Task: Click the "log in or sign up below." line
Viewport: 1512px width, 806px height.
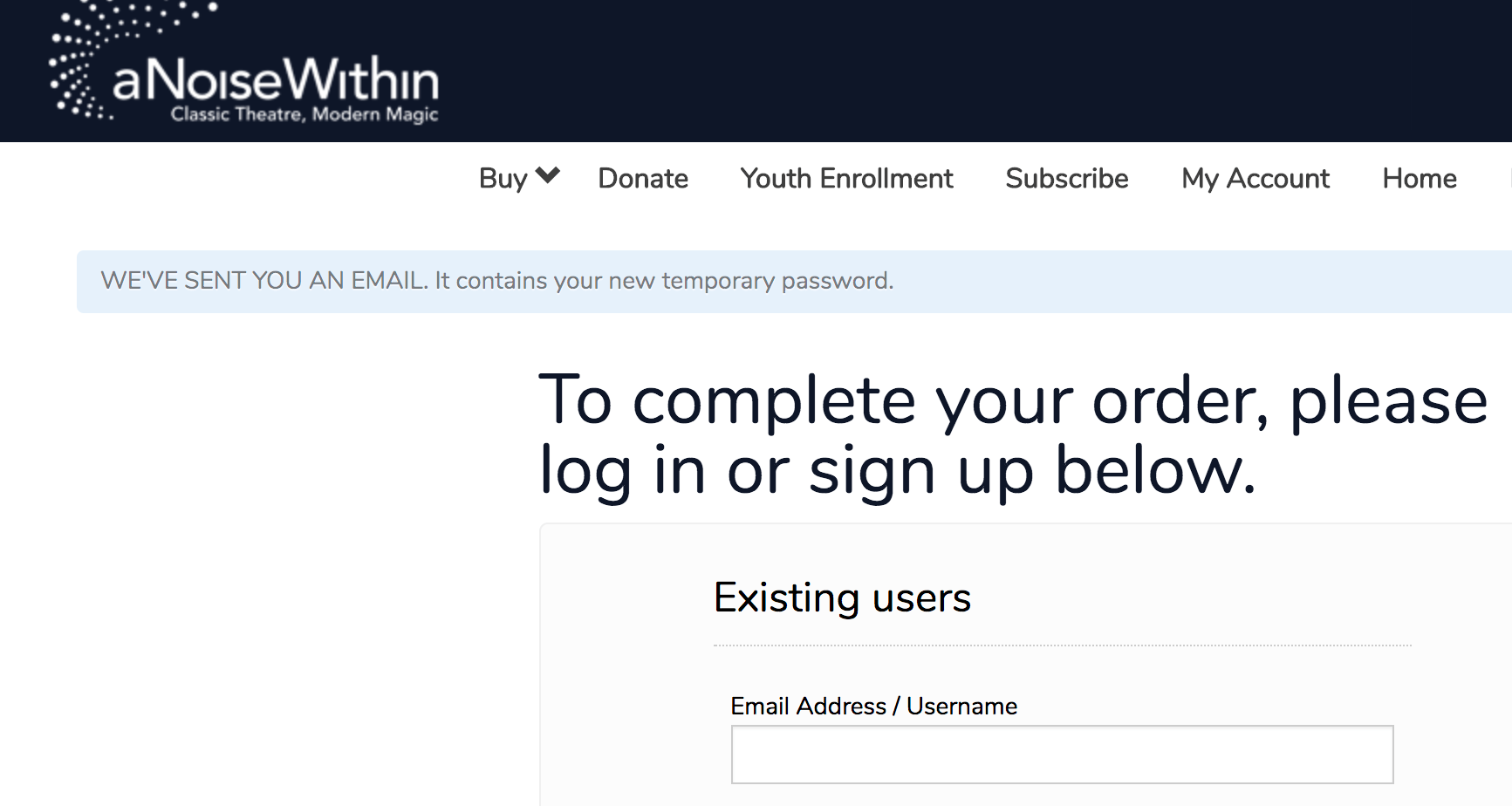Action: (897, 471)
